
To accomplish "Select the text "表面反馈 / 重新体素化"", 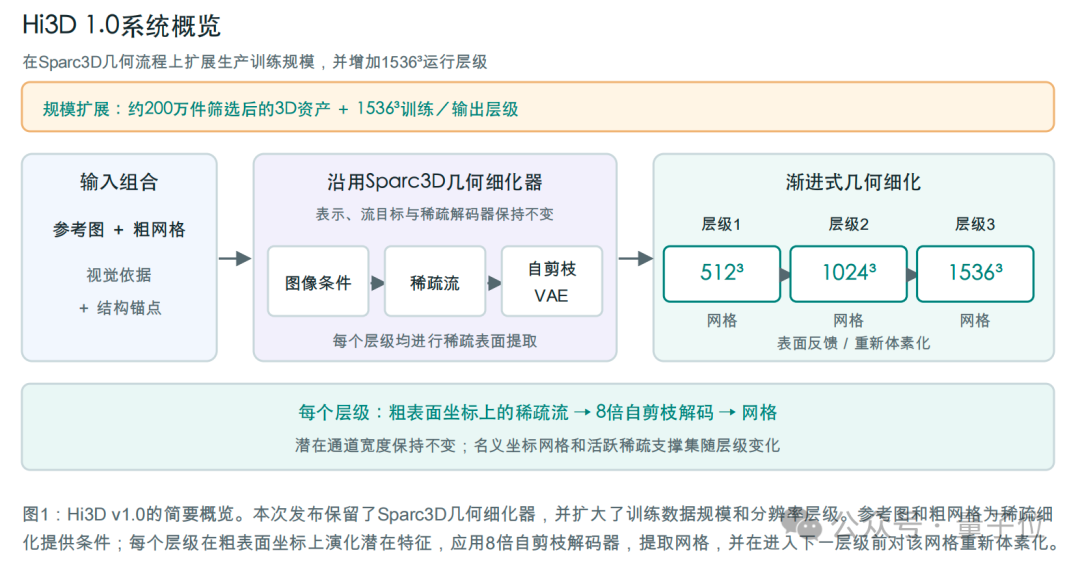I will click(x=853, y=343).
